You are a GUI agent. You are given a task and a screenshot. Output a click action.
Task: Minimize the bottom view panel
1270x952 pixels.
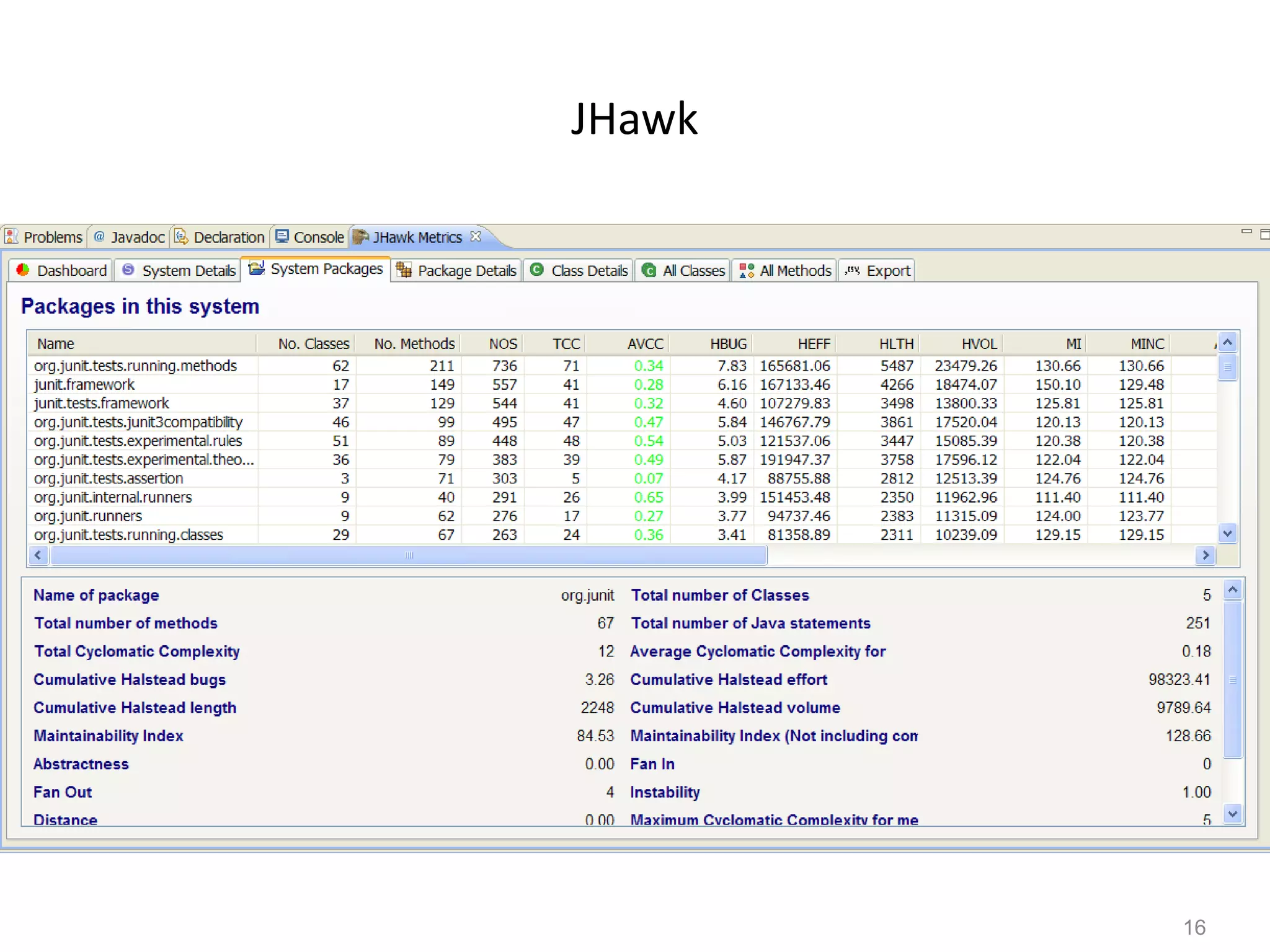(1246, 232)
